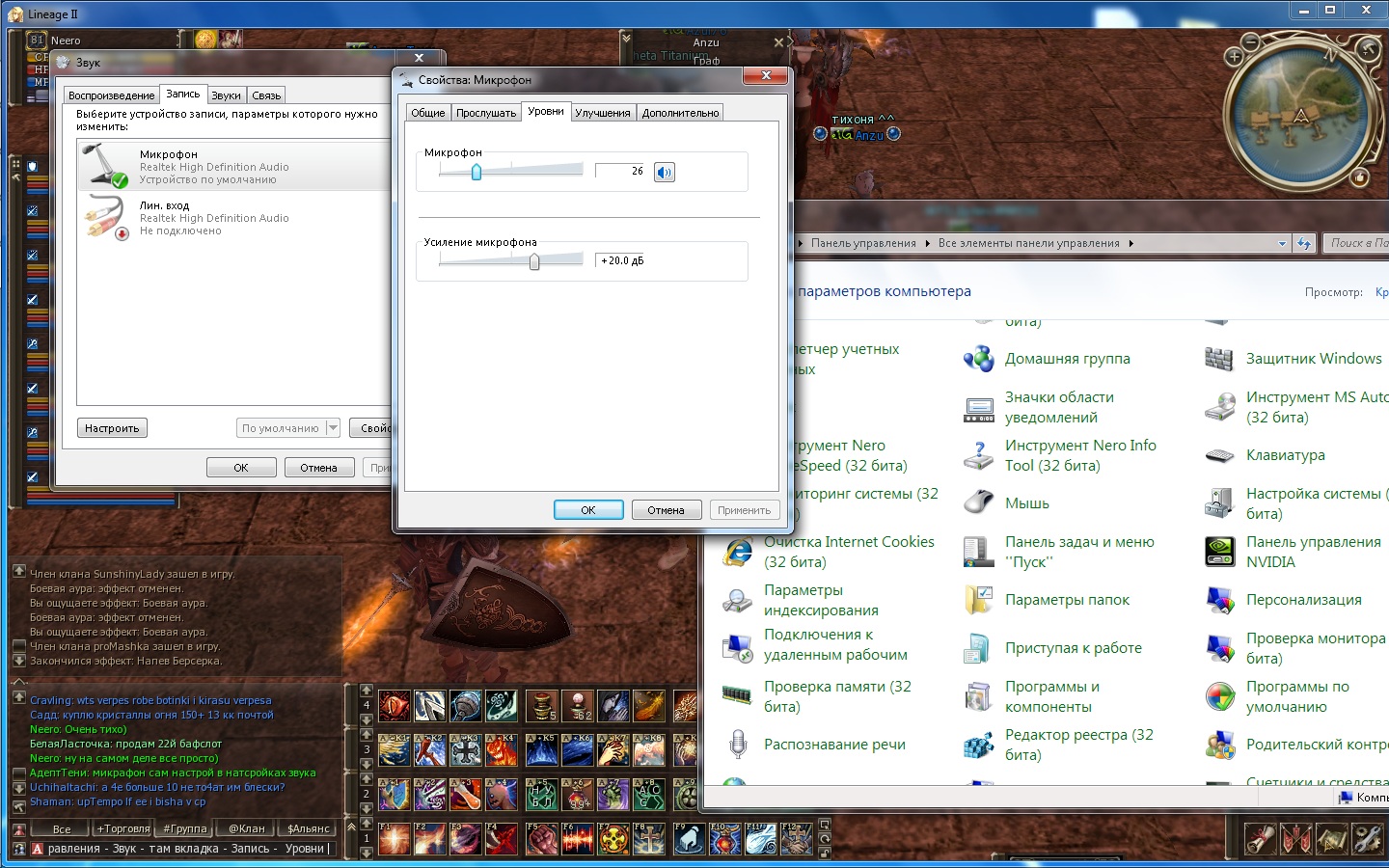Viewport: 1389px width, 868px height.
Task: Use the F6 skill on the shortcut bar
Action: [578, 838]
